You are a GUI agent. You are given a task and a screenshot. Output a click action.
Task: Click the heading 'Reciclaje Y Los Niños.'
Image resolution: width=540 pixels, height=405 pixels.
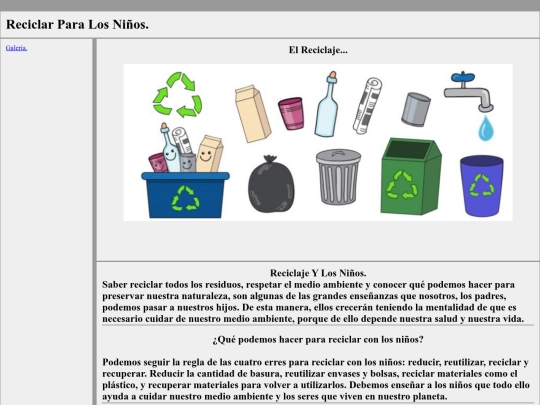tap(318, 273)
